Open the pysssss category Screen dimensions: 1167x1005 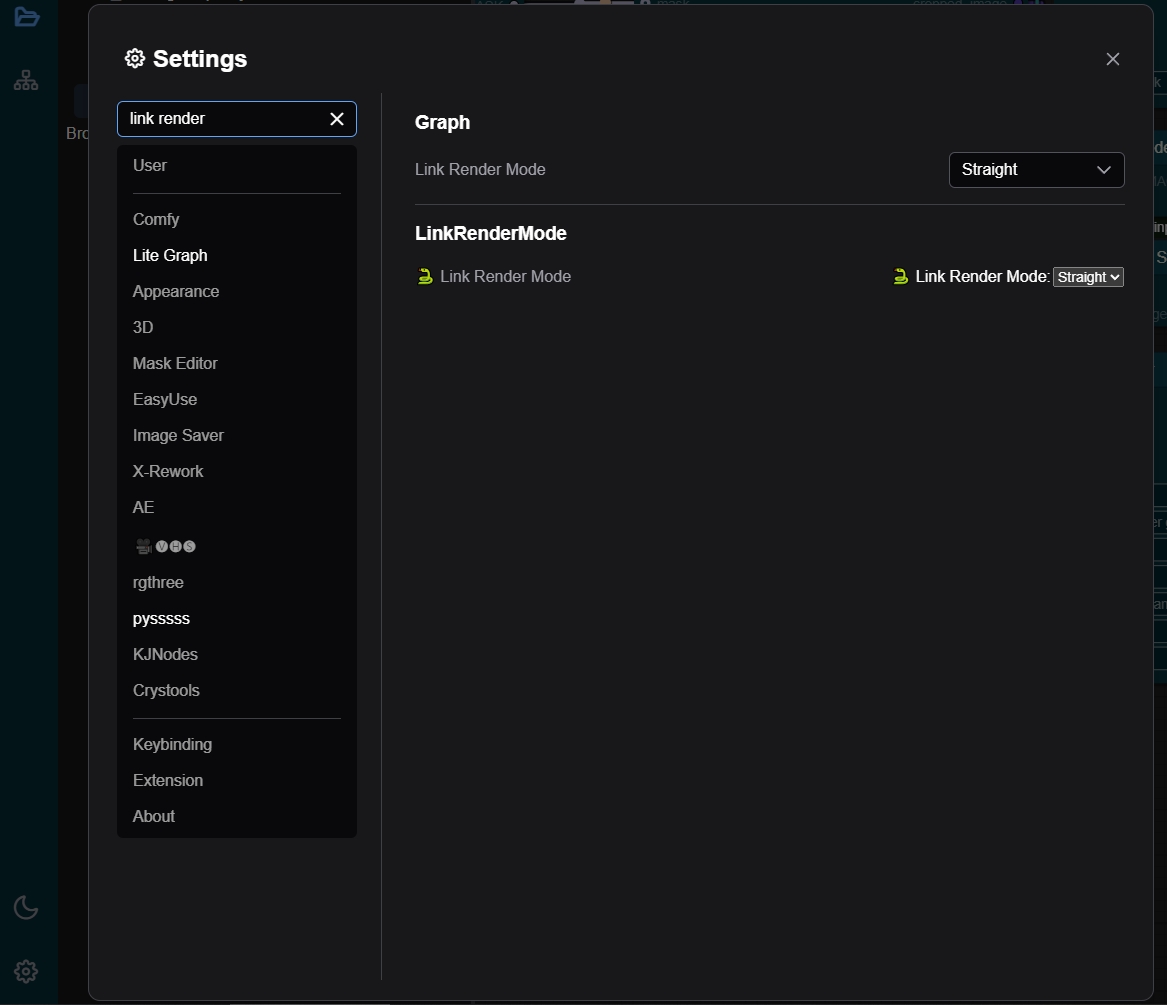click(237, 619)
